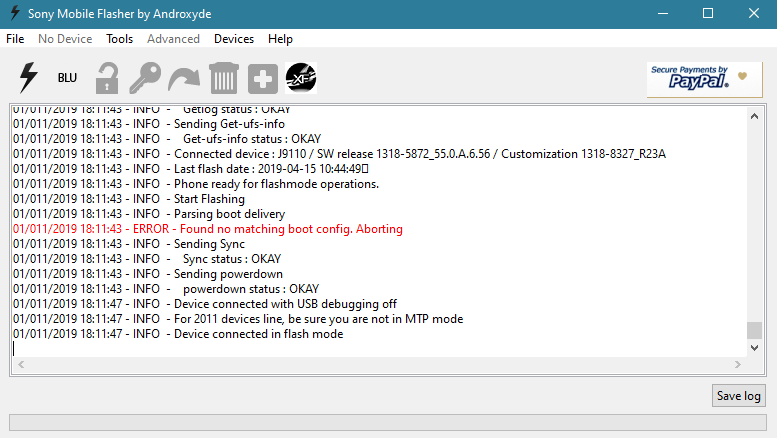Click the vertical scrollbar thumb in log
The image size is (777, 438).
click(754, 330)
